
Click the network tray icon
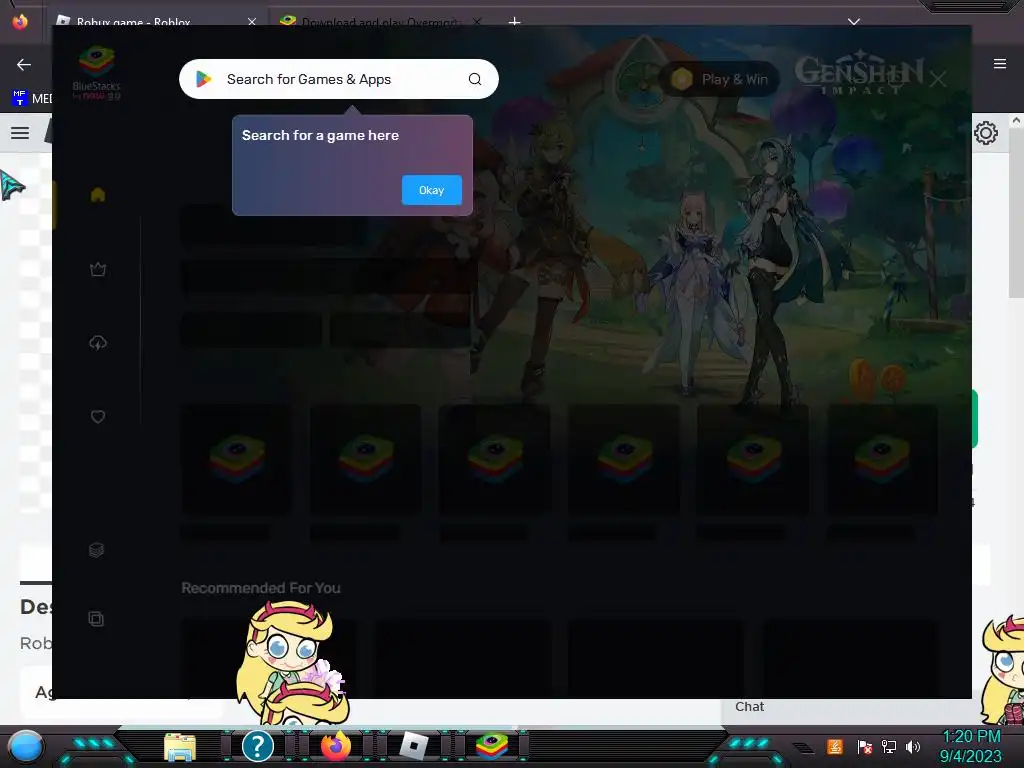pos(889,746)
